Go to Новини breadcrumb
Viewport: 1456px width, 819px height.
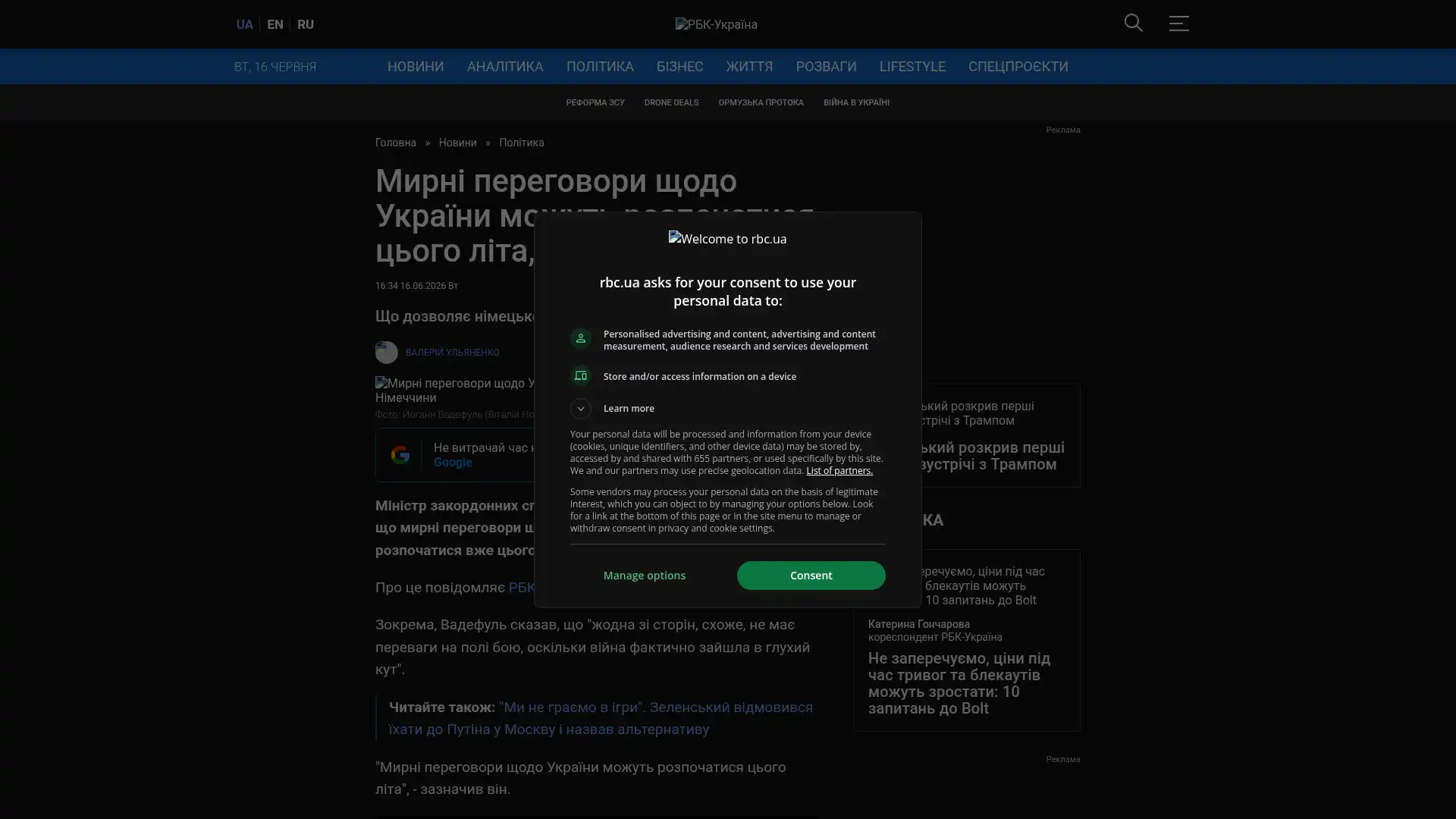click(457, 143)
